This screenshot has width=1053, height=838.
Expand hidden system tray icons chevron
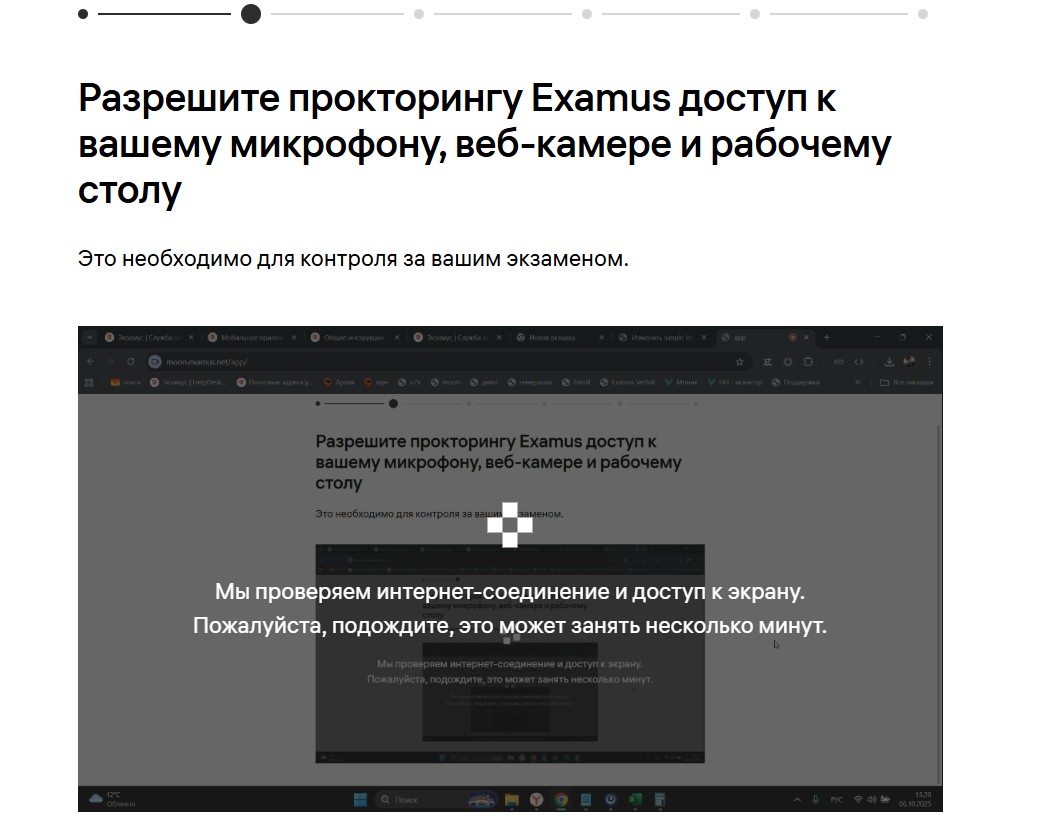797,800
